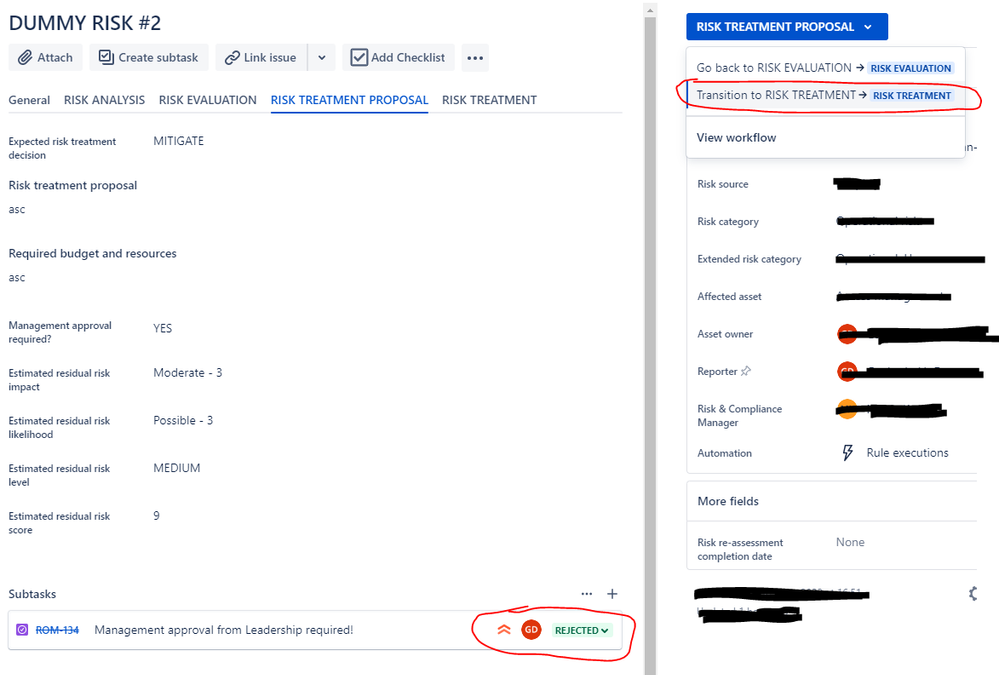Screen dimensions: 999x675
Task: Click the Attach button
Action: coord(45,57)
